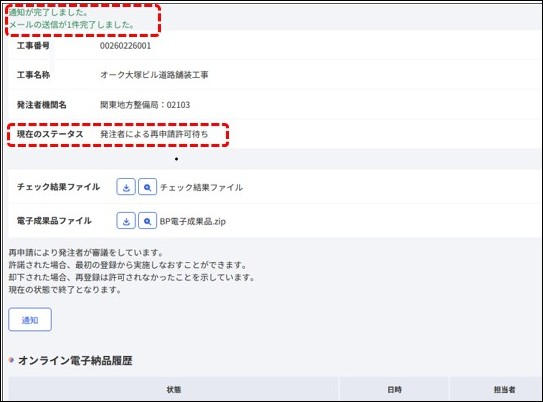Click the line starting 却下された場合
Viewport: 543px width, 402px height.
[x=132, y=277]
